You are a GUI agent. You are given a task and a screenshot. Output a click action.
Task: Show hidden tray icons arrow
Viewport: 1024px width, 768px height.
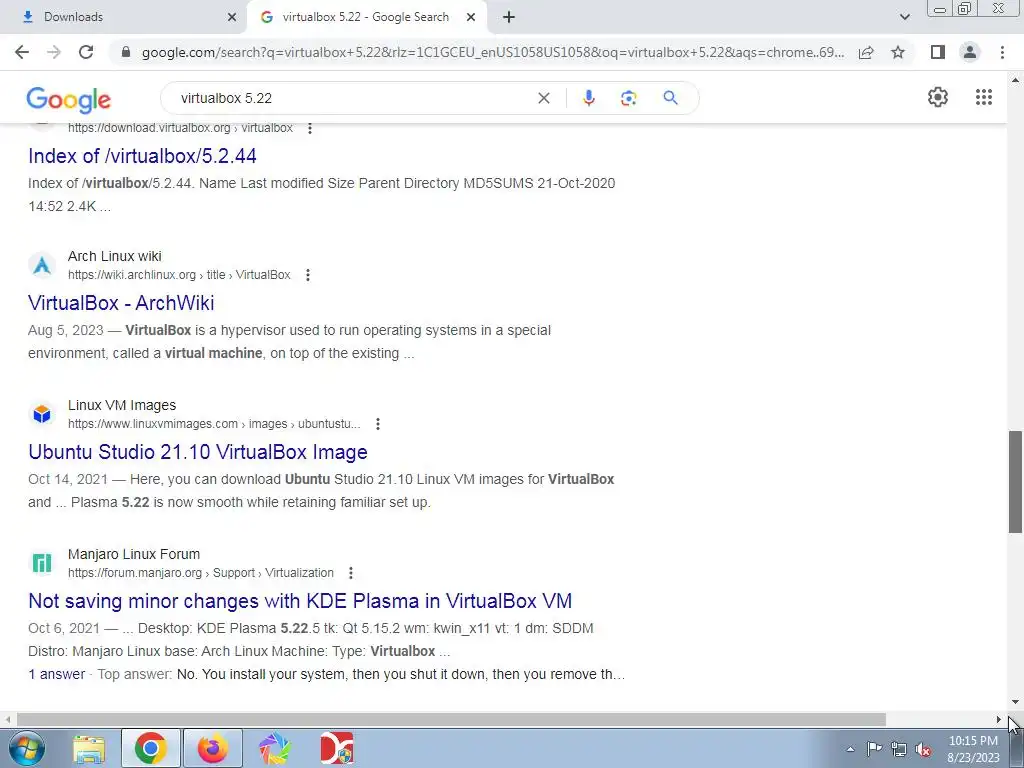tap(850, 749)
